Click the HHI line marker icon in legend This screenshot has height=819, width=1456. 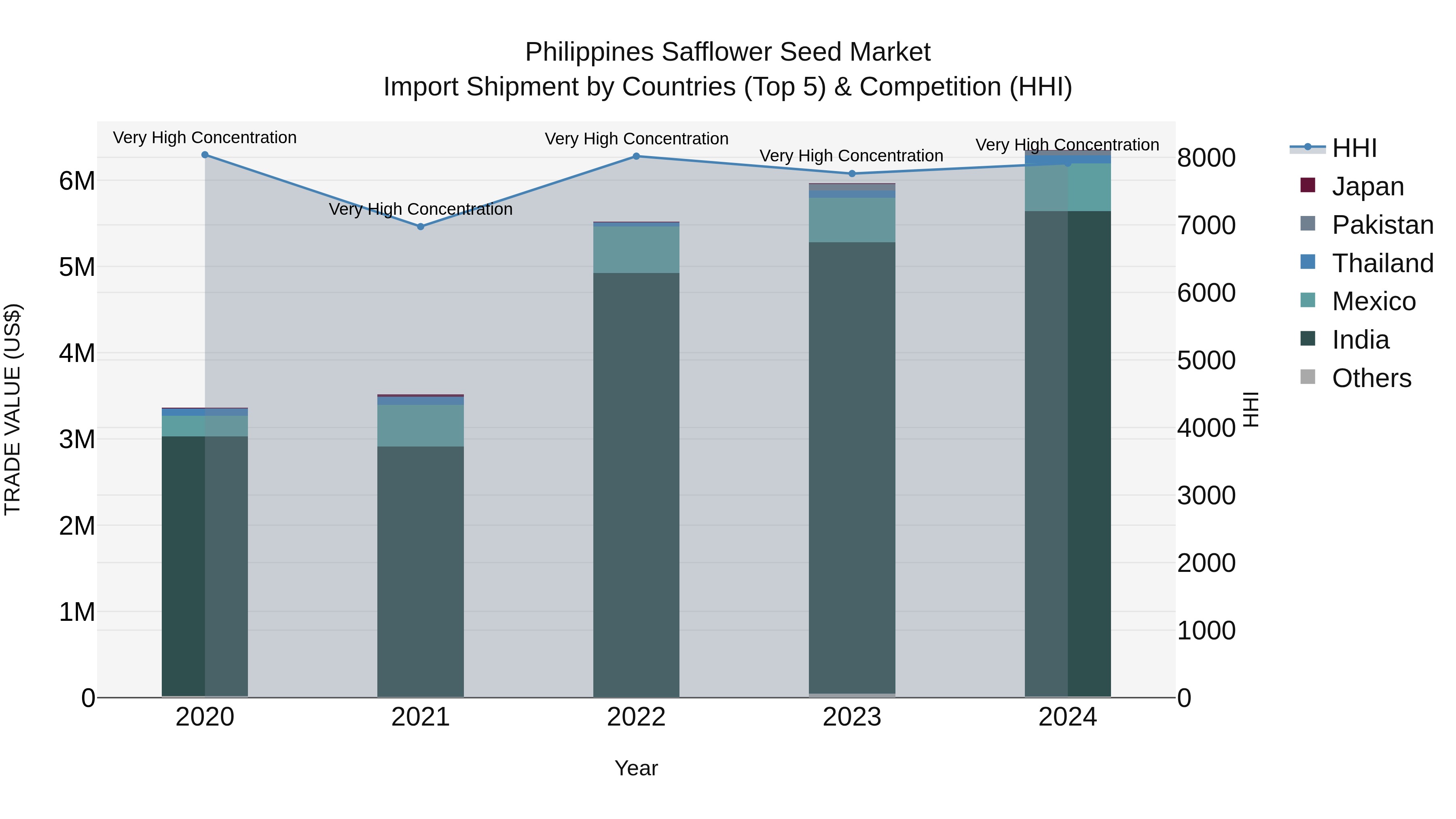point(1307,148)
